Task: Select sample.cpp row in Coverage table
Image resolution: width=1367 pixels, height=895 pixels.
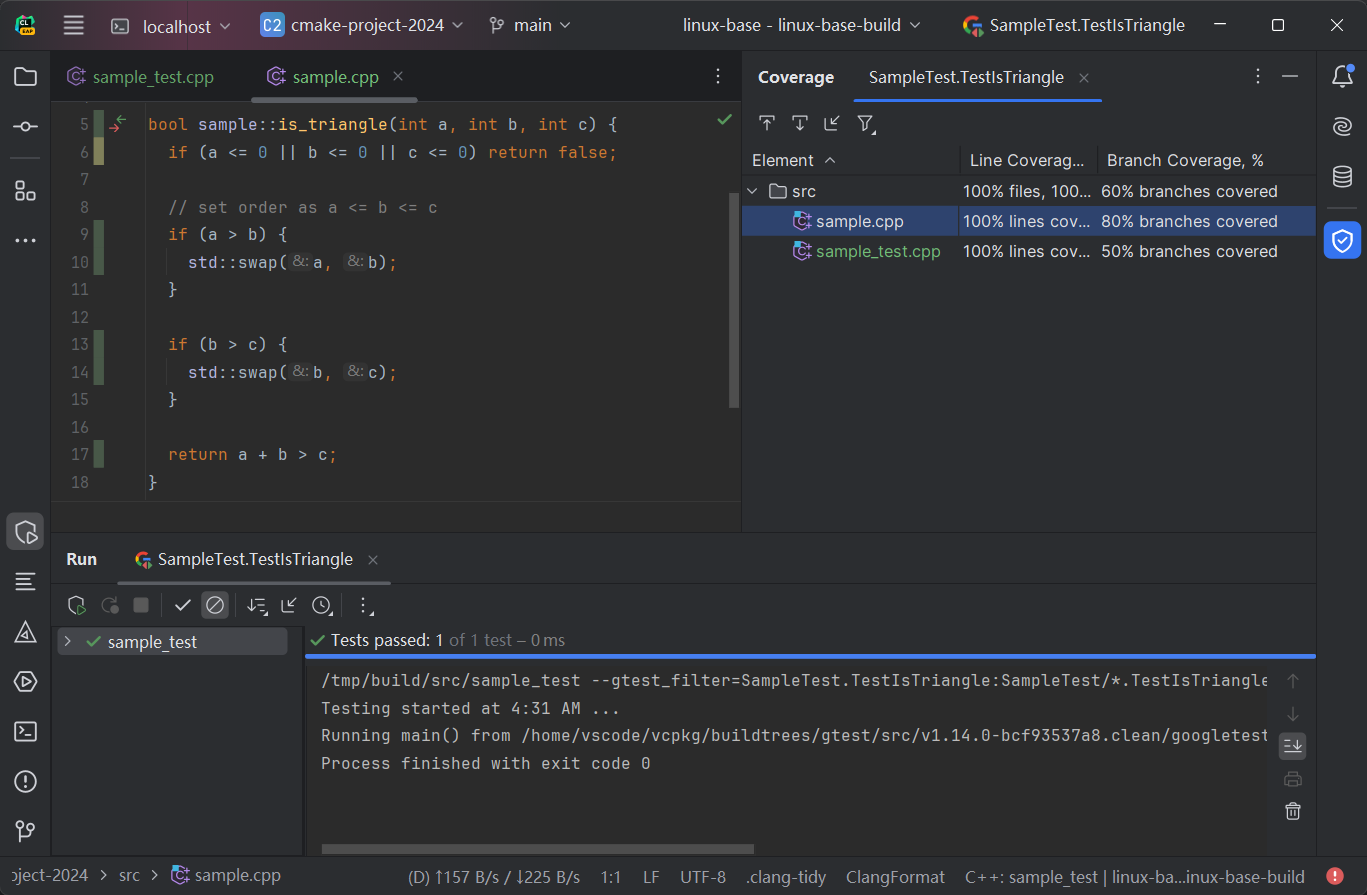Action: [x=1029, y=221]
